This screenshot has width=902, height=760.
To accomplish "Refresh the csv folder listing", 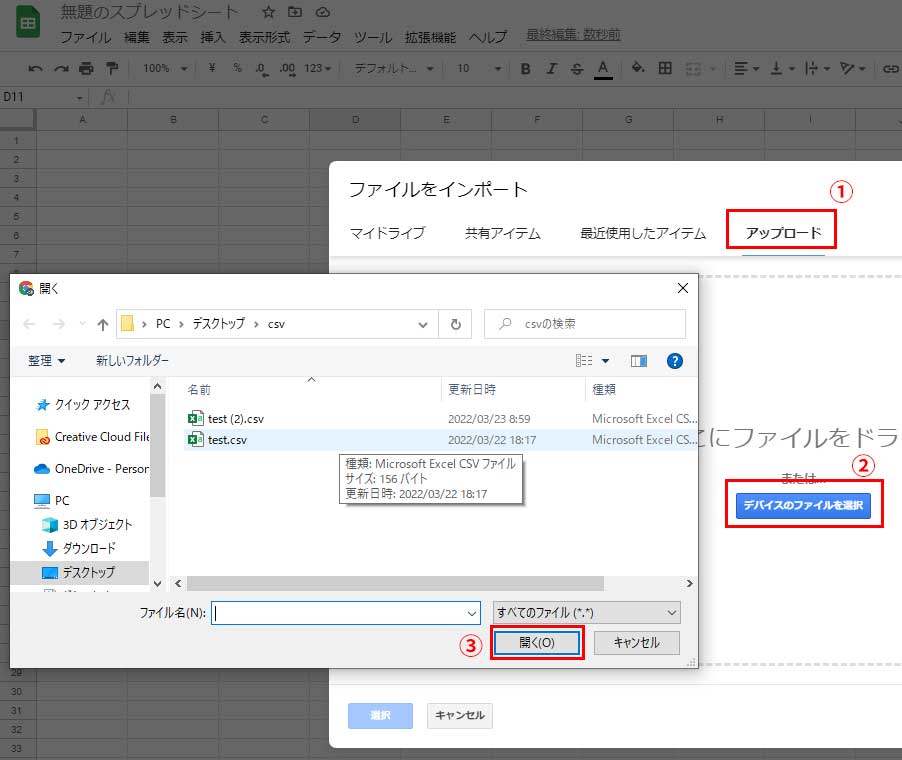I will 456,324.
